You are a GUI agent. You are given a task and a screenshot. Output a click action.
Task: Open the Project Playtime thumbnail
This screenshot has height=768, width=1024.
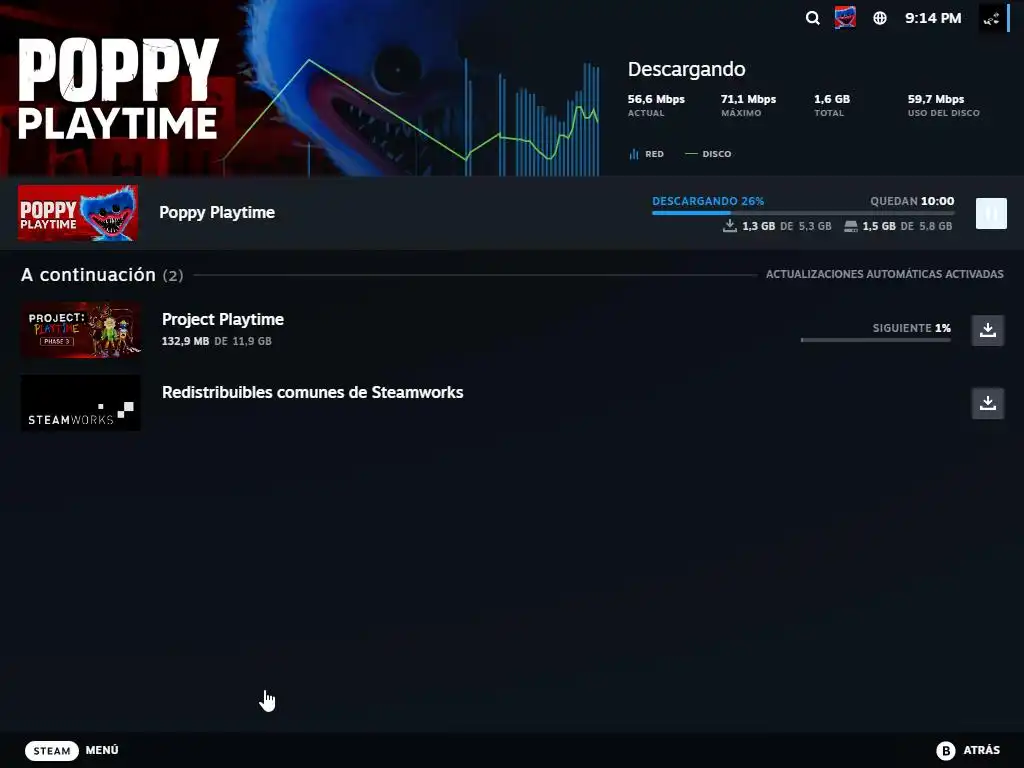(x=80, y=330)
